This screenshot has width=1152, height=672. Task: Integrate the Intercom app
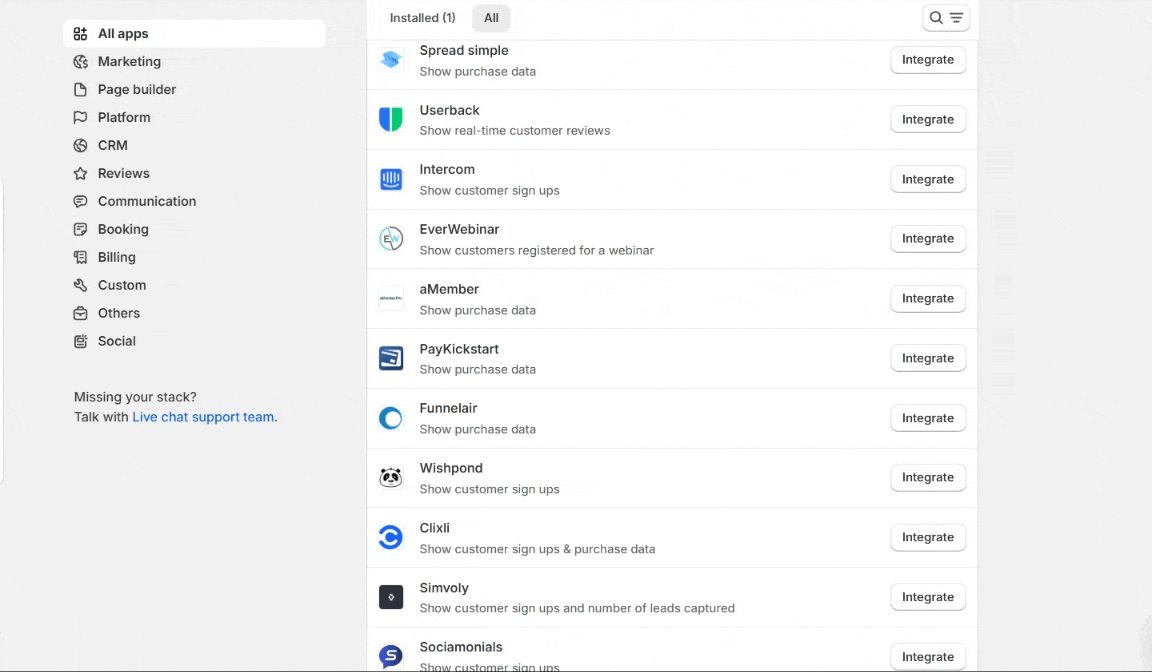(x=928, y=179)
